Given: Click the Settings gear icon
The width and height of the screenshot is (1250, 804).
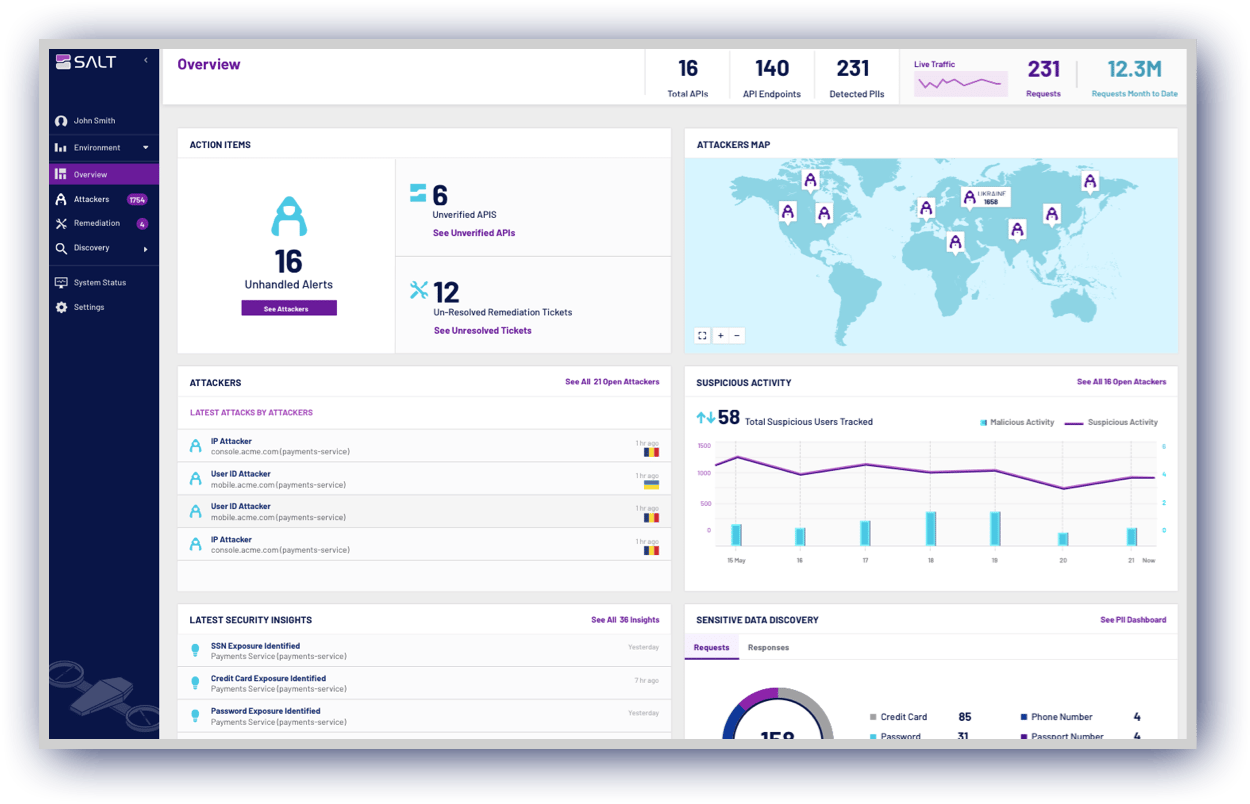Looking at the screenshot, I should click(x=61, y=307).
